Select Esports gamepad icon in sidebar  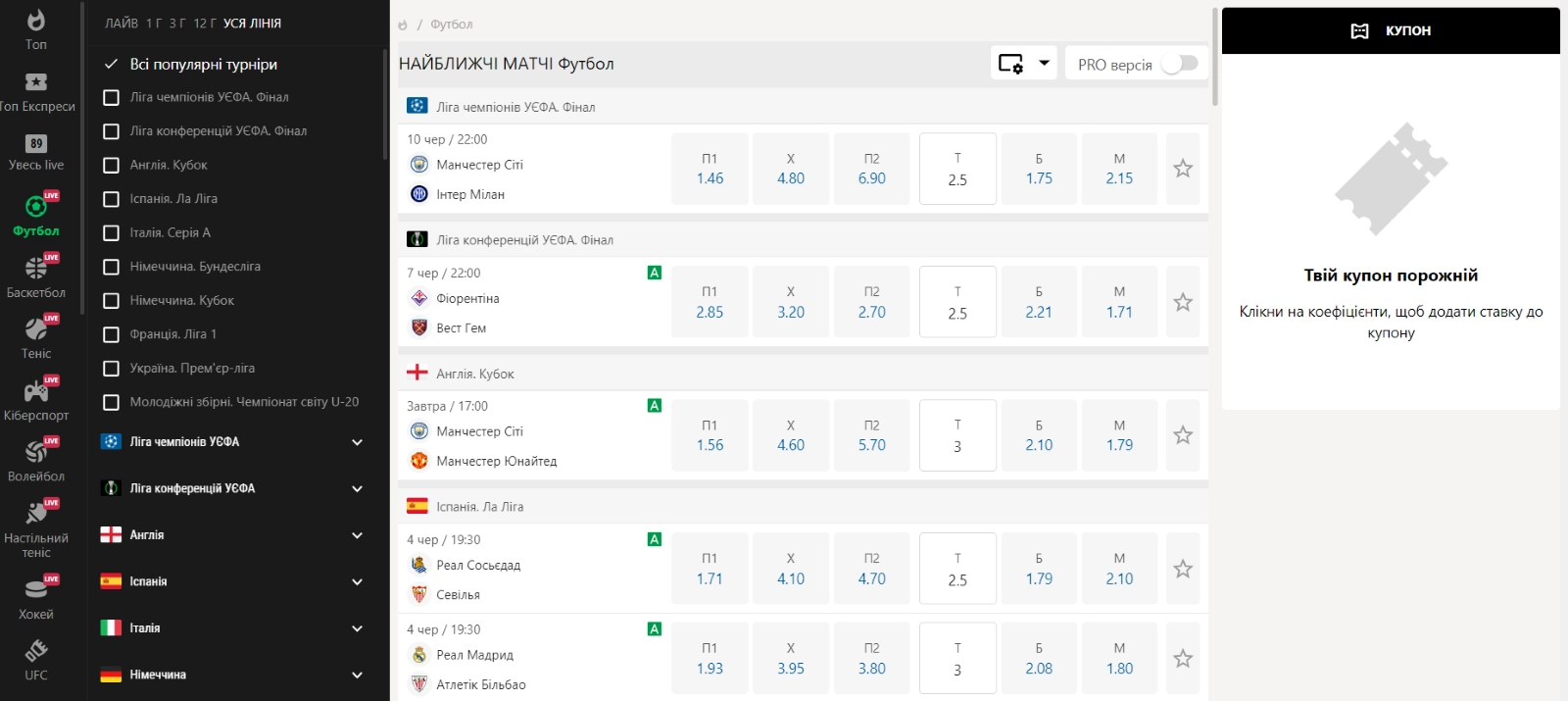(37, 390)
